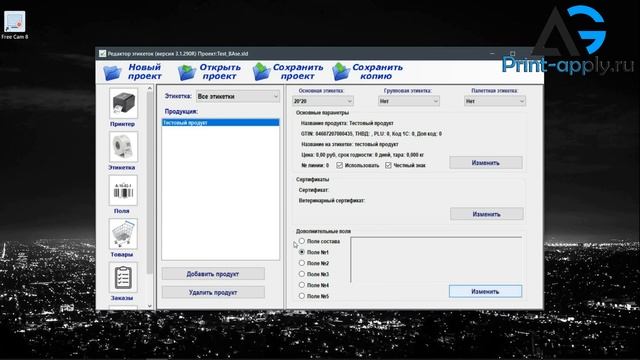Click the Открыть проект folder icon
640x360 pixels.
coord(187,72)
